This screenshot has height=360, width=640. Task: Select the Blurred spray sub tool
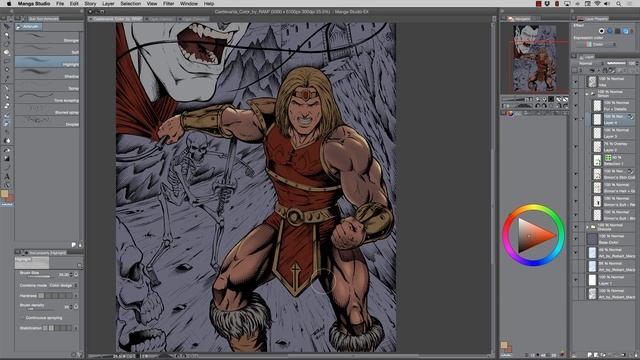pos(47,109)
